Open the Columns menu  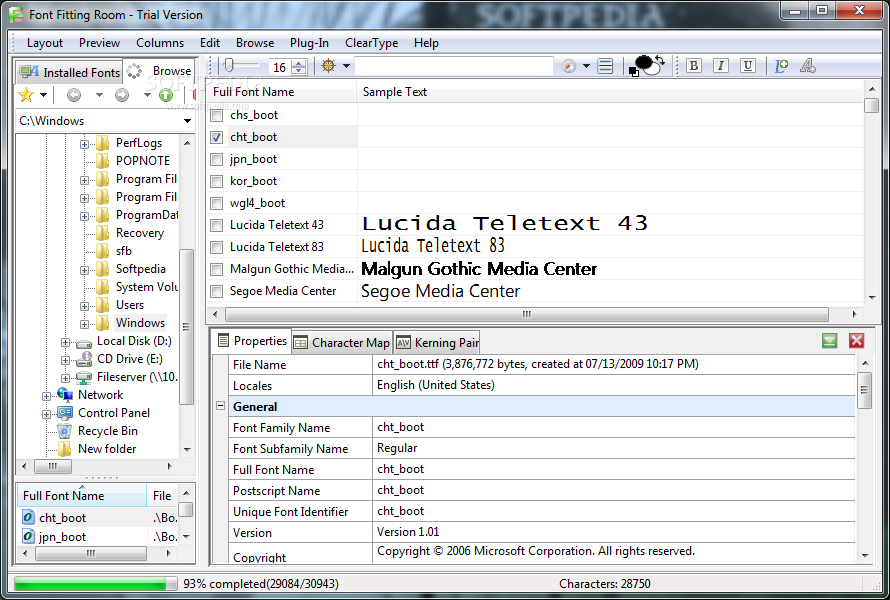160,43
